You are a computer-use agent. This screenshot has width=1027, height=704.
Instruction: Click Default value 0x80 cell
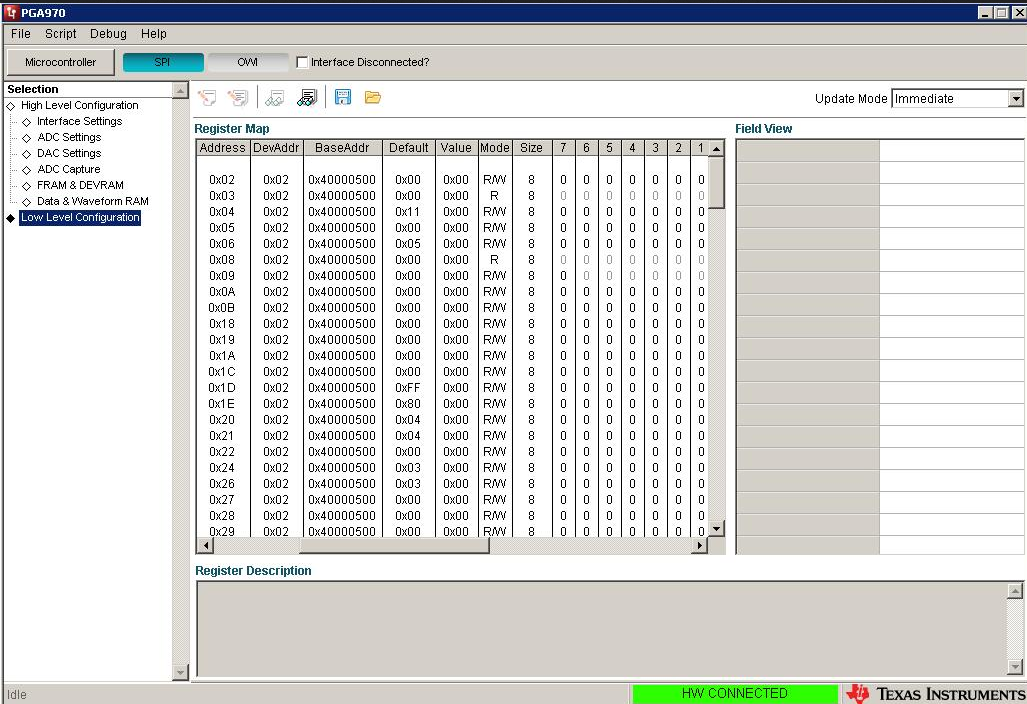point(407,404)
